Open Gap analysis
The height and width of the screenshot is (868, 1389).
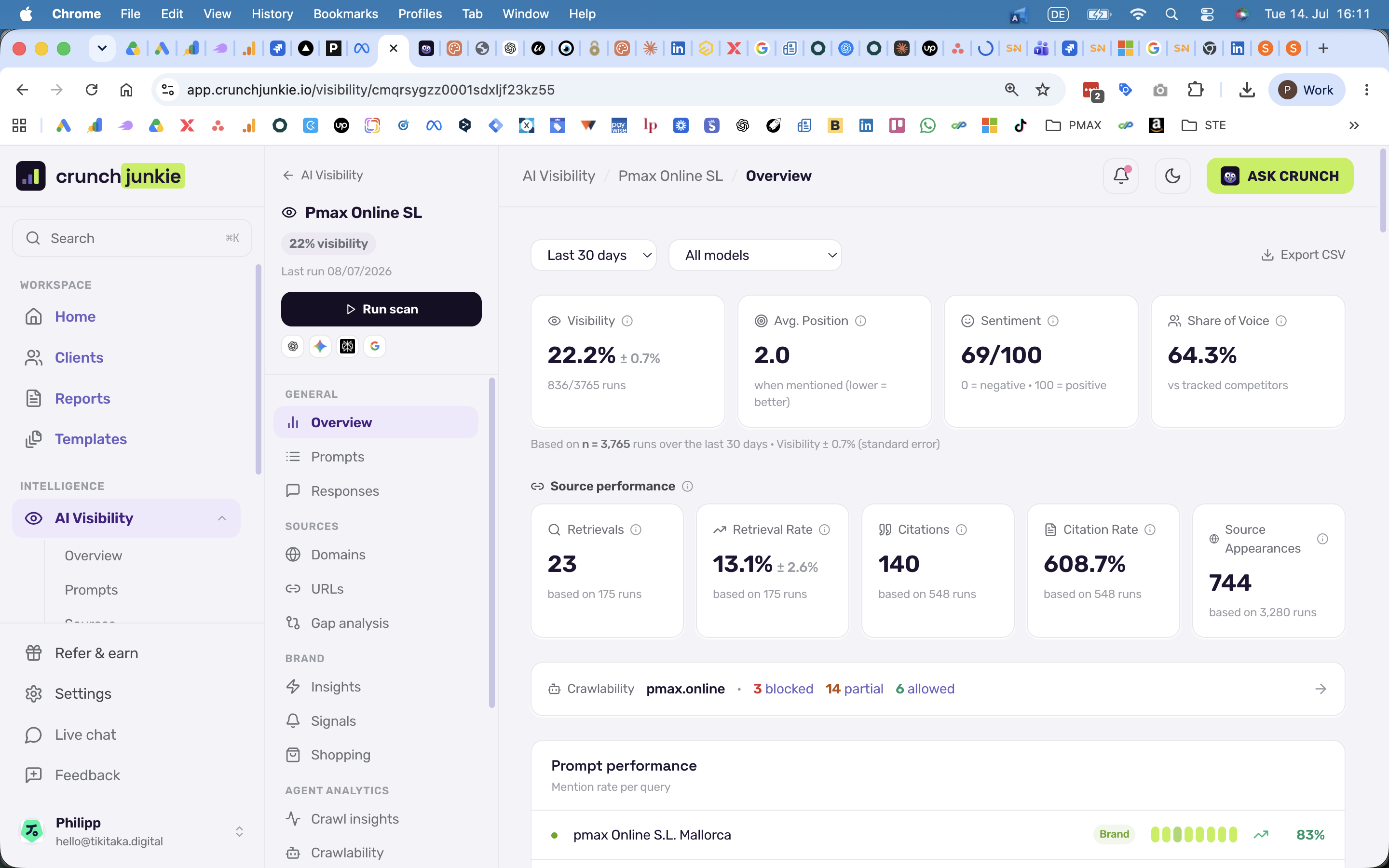pyautogui.click(x=376, y=623)
